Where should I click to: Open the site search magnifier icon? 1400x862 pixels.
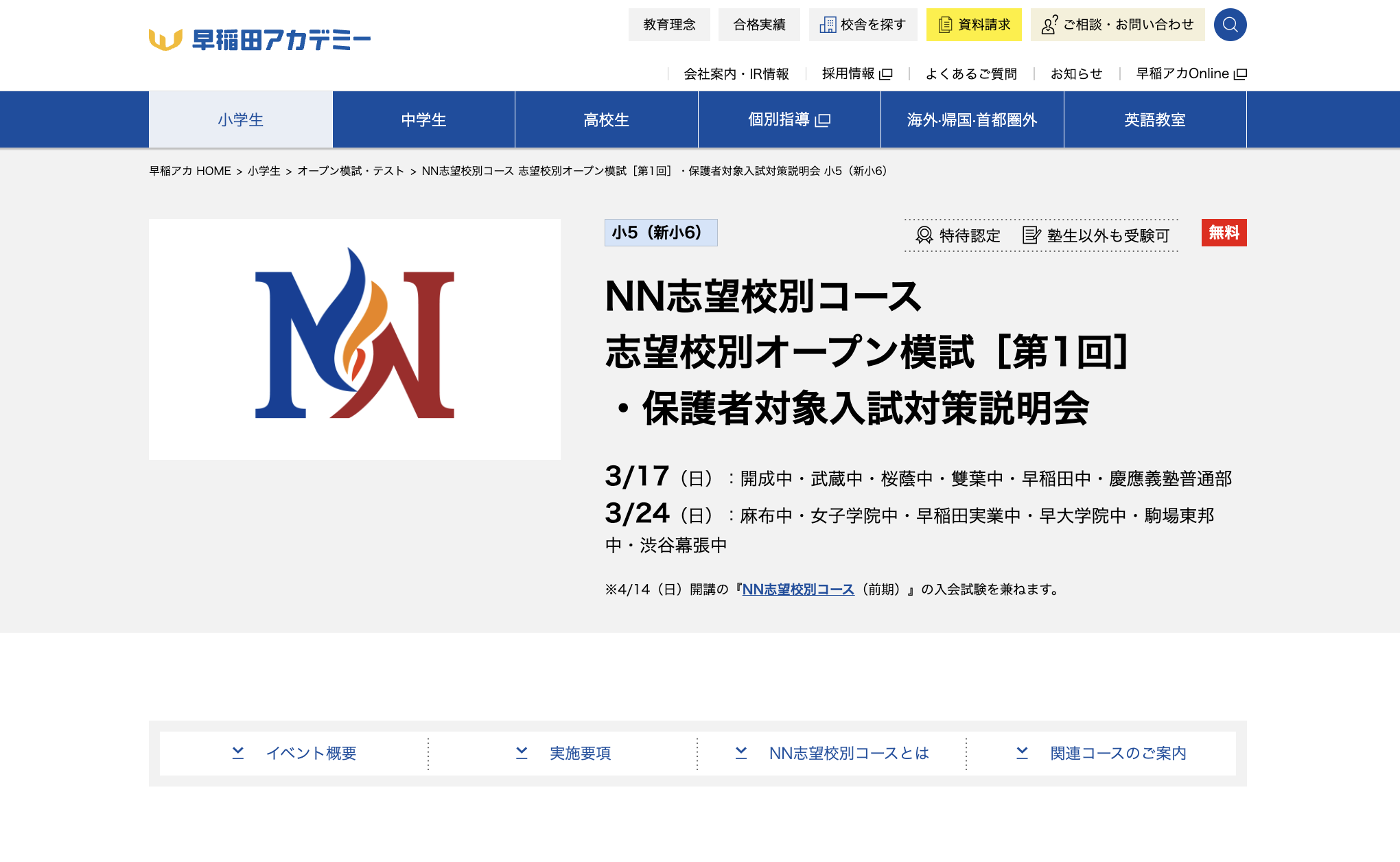(x=1230, y=25)
